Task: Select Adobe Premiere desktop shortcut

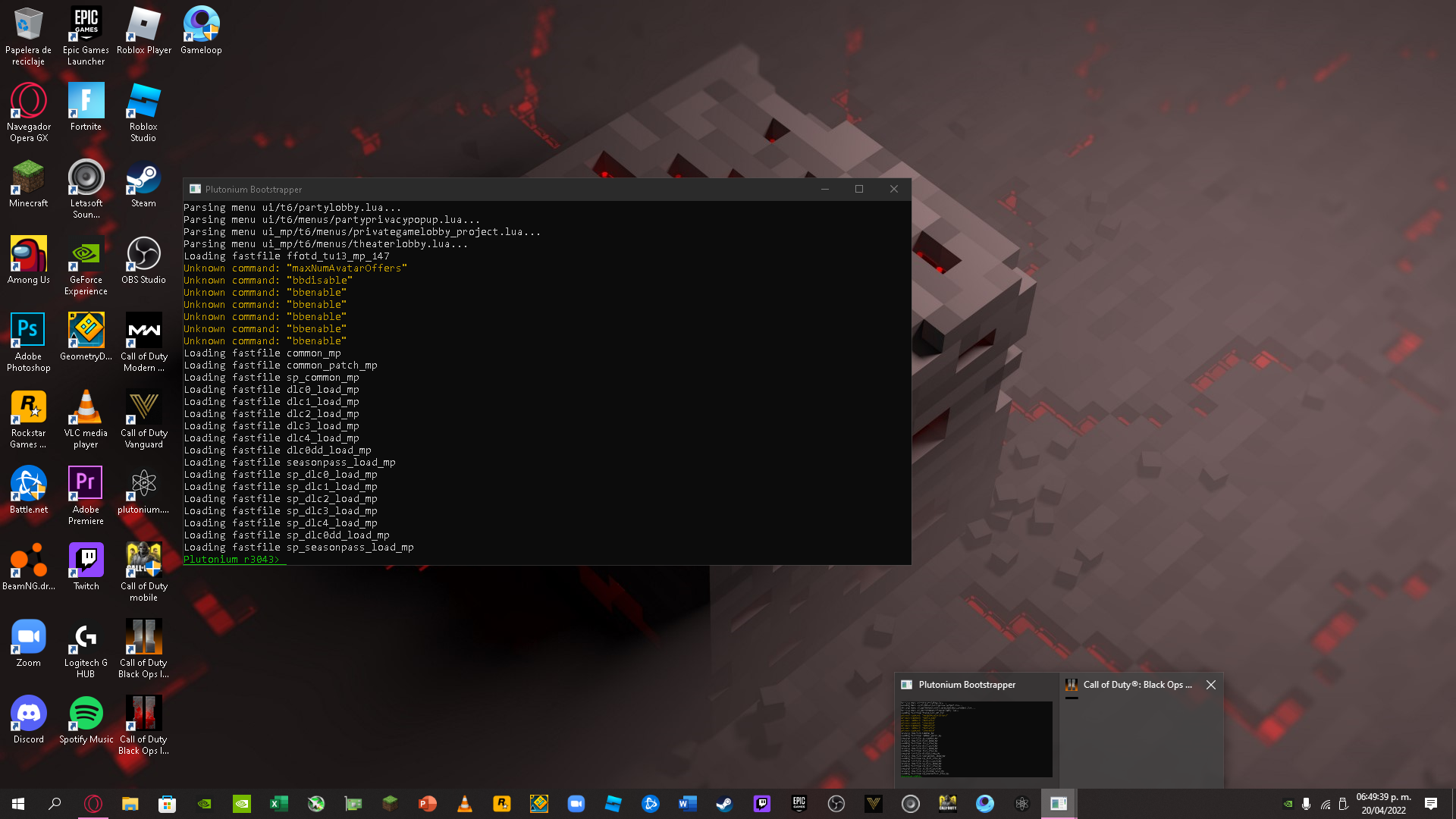Action: [x=86, y=495]
